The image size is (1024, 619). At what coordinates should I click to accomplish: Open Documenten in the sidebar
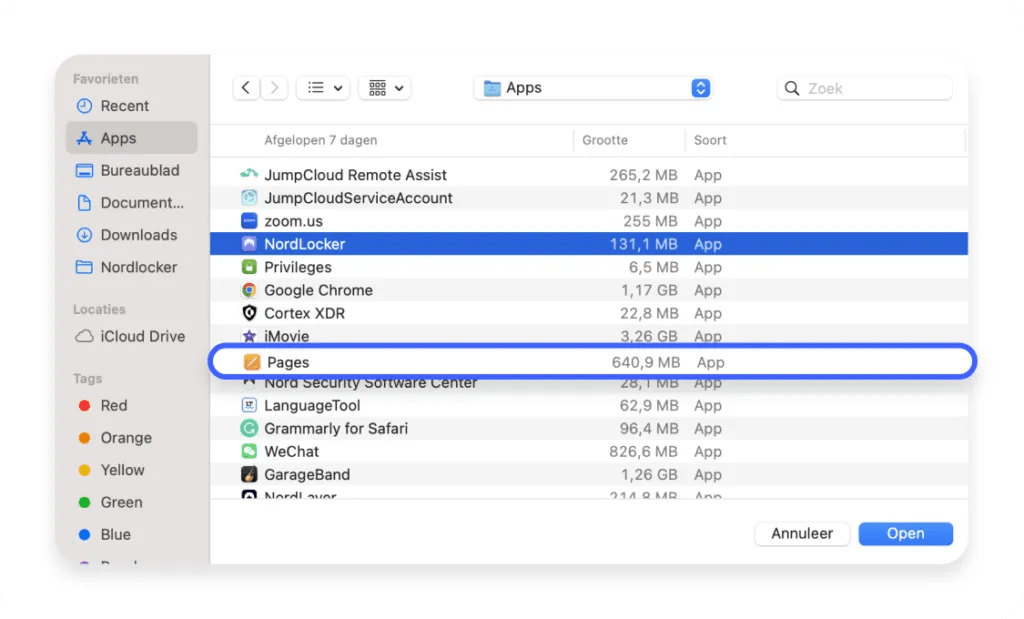(131, 202)
